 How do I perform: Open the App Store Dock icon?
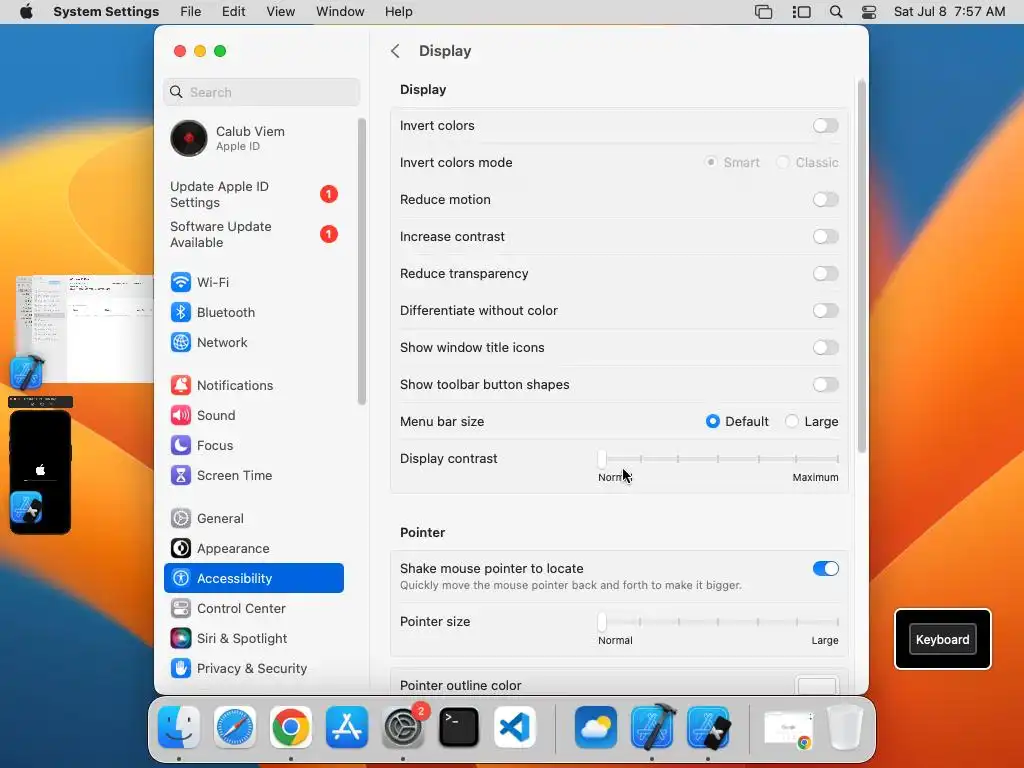point(347,727)
